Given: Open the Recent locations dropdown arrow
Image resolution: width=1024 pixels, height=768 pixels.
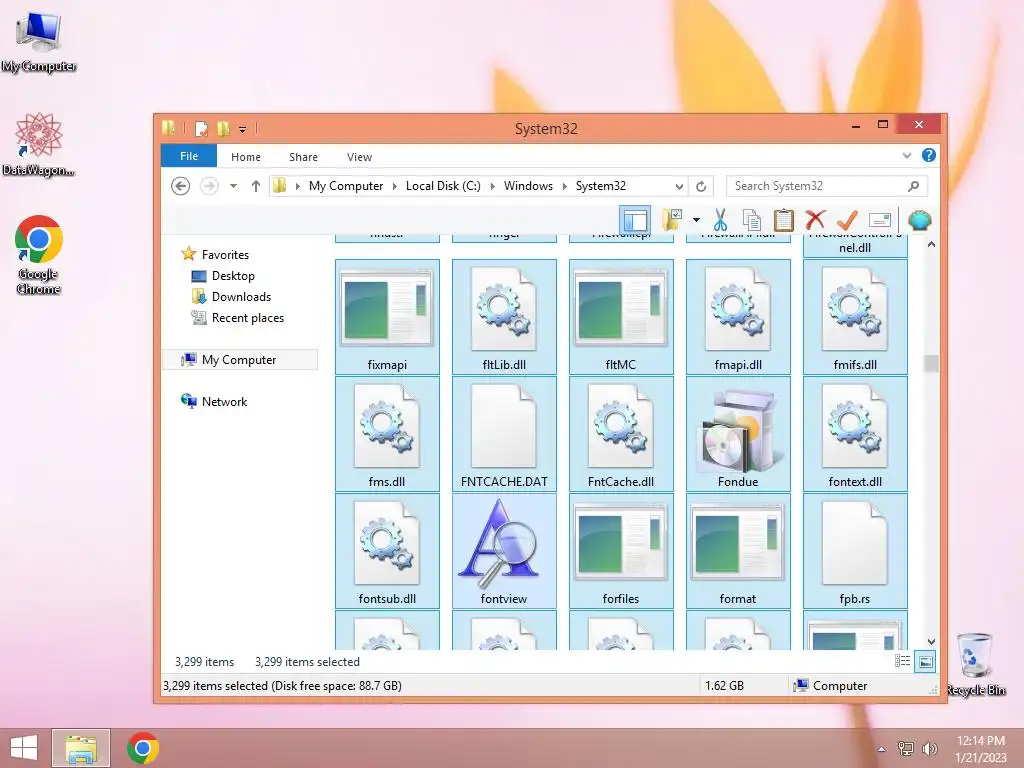Looking at the screenshot, I should pyautogui.click(x=233, y=186).
